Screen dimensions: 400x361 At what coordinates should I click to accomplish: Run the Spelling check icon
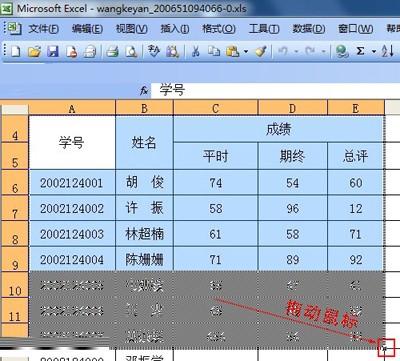154,51
